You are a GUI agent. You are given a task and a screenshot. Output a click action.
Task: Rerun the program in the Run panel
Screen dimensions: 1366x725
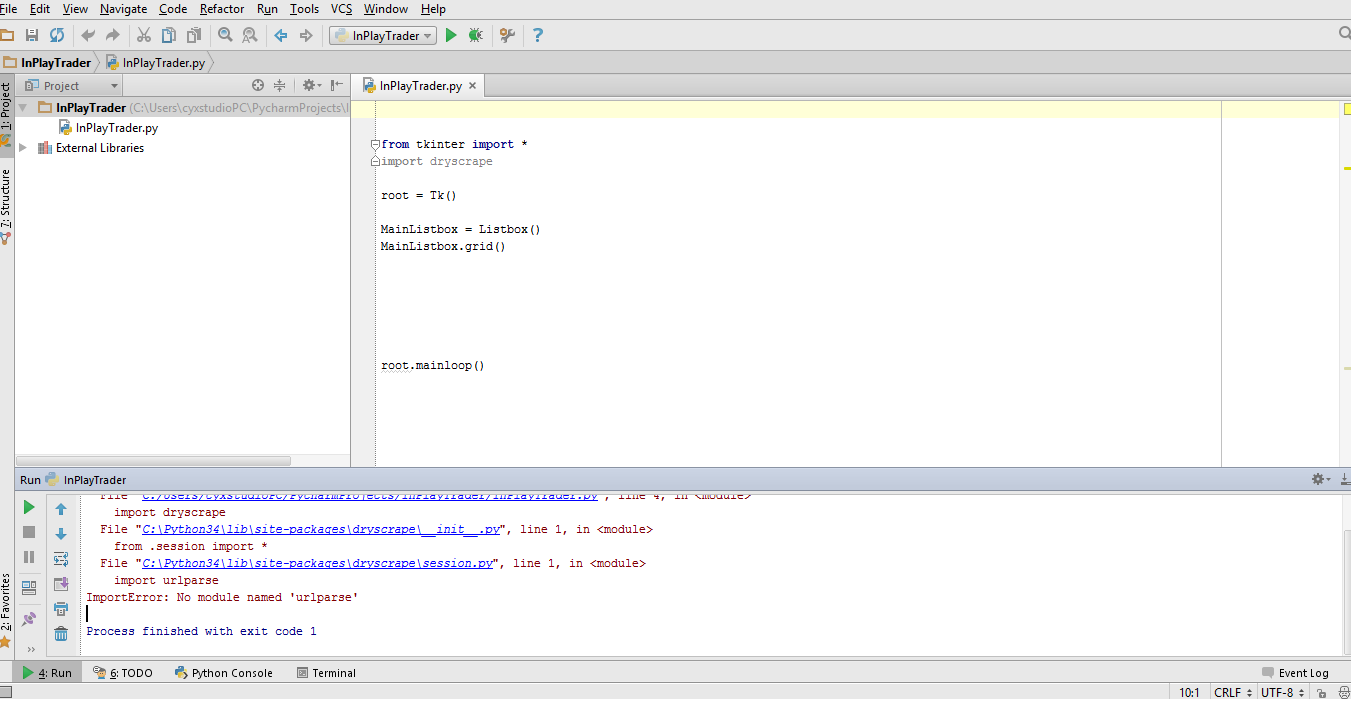click(29, 507)
